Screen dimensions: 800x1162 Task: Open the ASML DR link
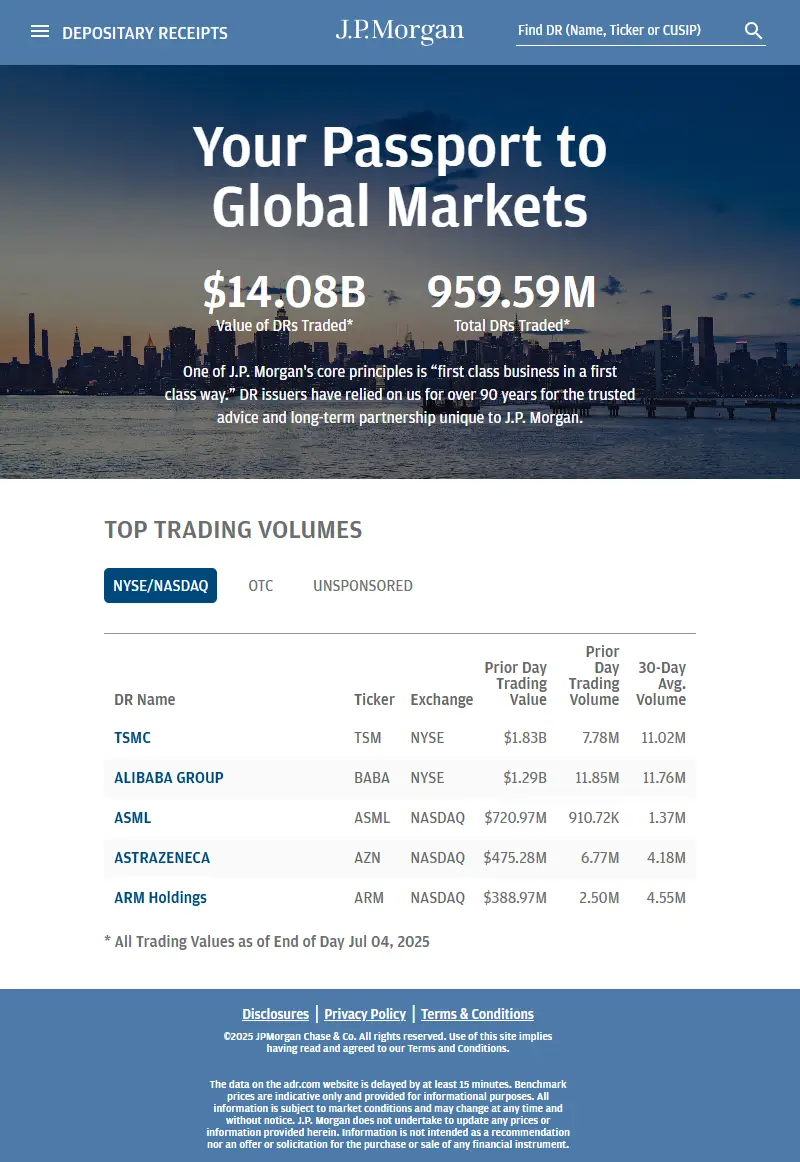coord(133,817)
